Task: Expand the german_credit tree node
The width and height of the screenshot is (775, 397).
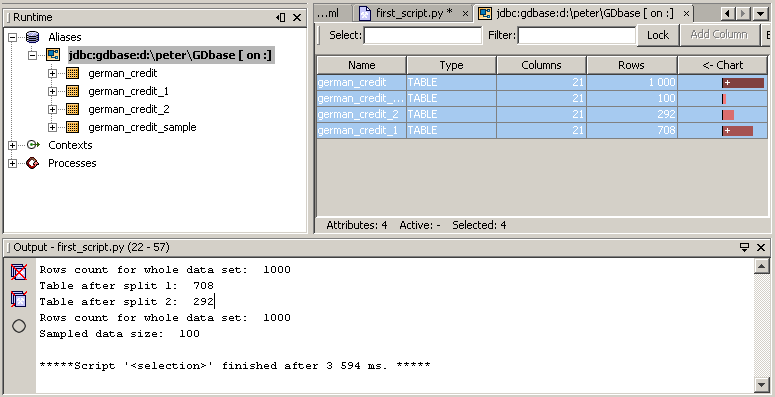Action: [52, 73]
